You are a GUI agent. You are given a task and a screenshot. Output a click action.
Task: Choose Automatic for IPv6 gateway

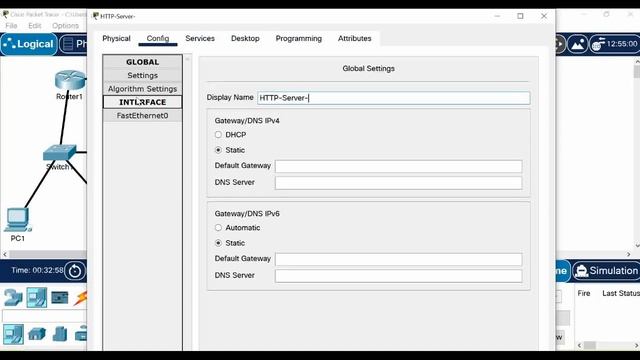pyautogui.click(x=218, y=228)
